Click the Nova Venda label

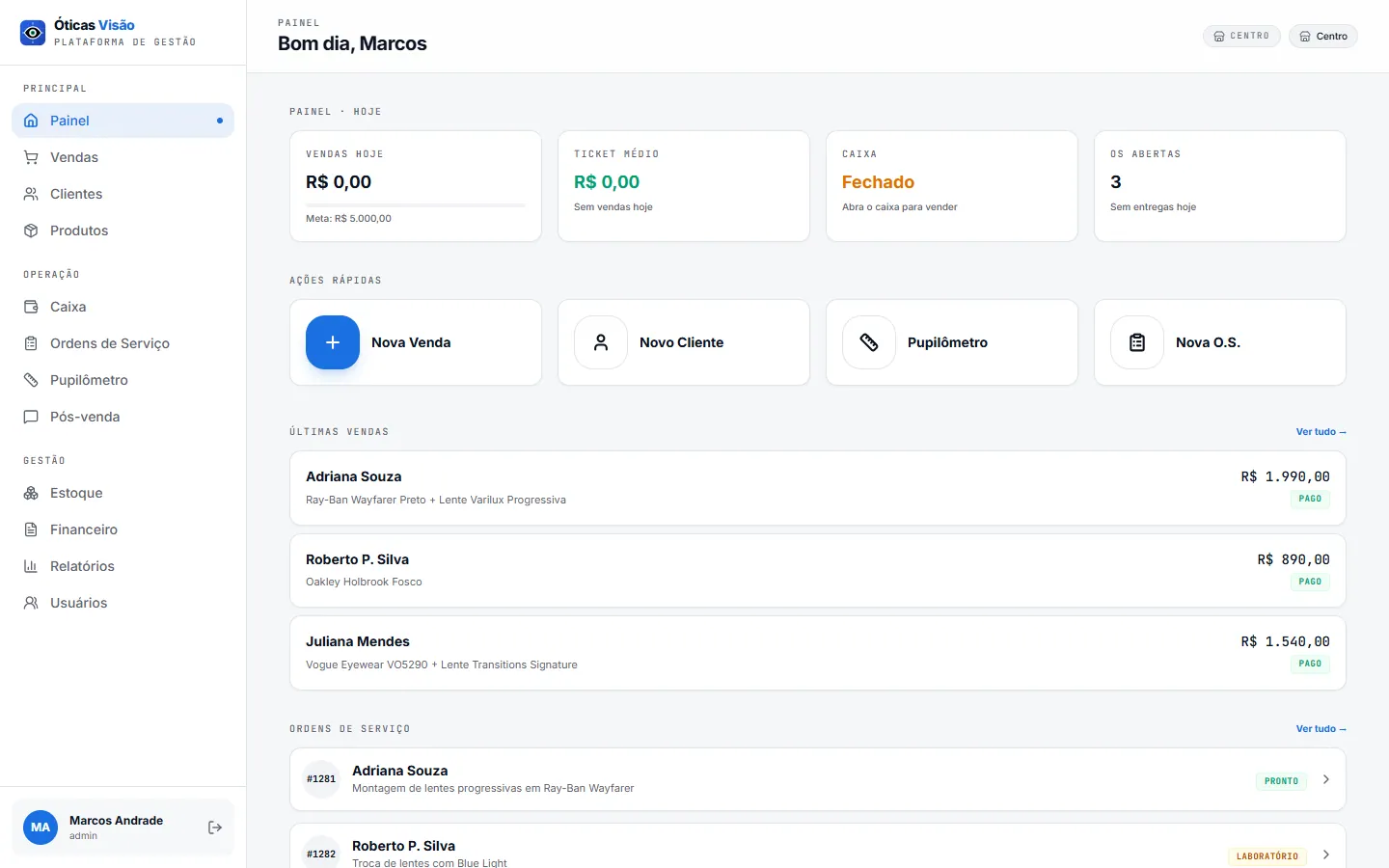[x=411, y=342]
